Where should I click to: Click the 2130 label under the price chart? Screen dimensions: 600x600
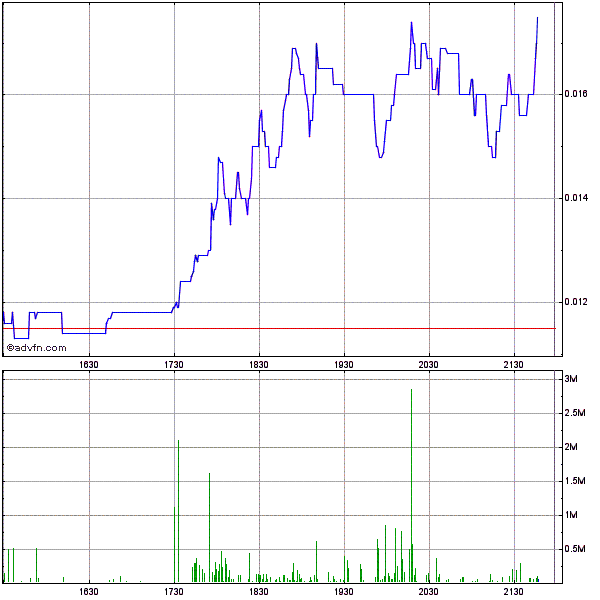click(x=513, y=365)
